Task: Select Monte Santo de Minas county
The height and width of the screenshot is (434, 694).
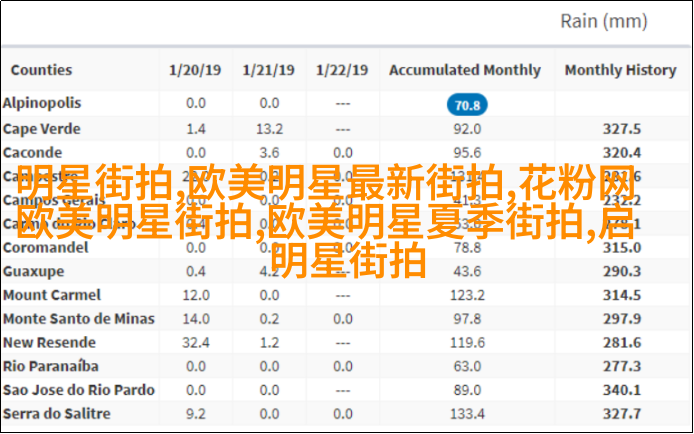Action: coord(79,318)
